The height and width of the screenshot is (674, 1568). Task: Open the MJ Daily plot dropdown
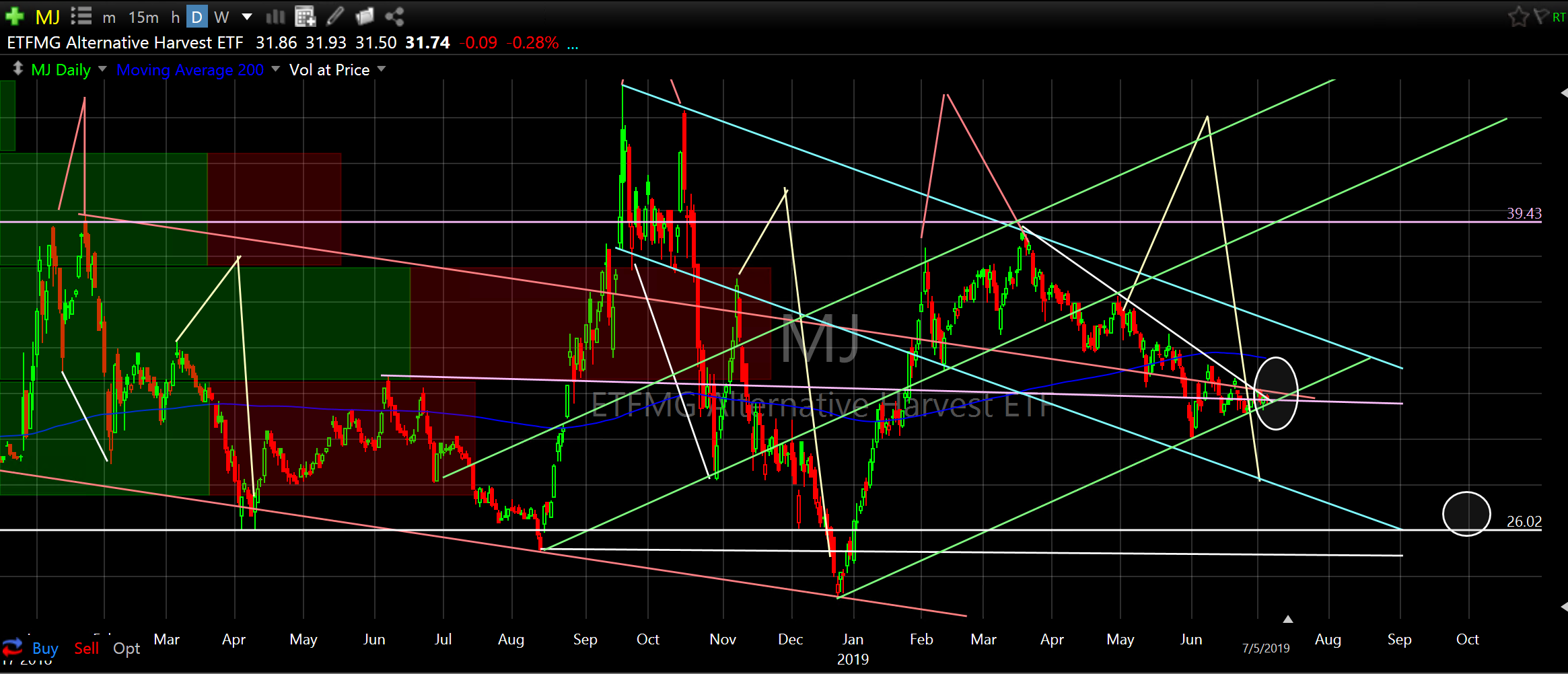(x=102, y=69)
